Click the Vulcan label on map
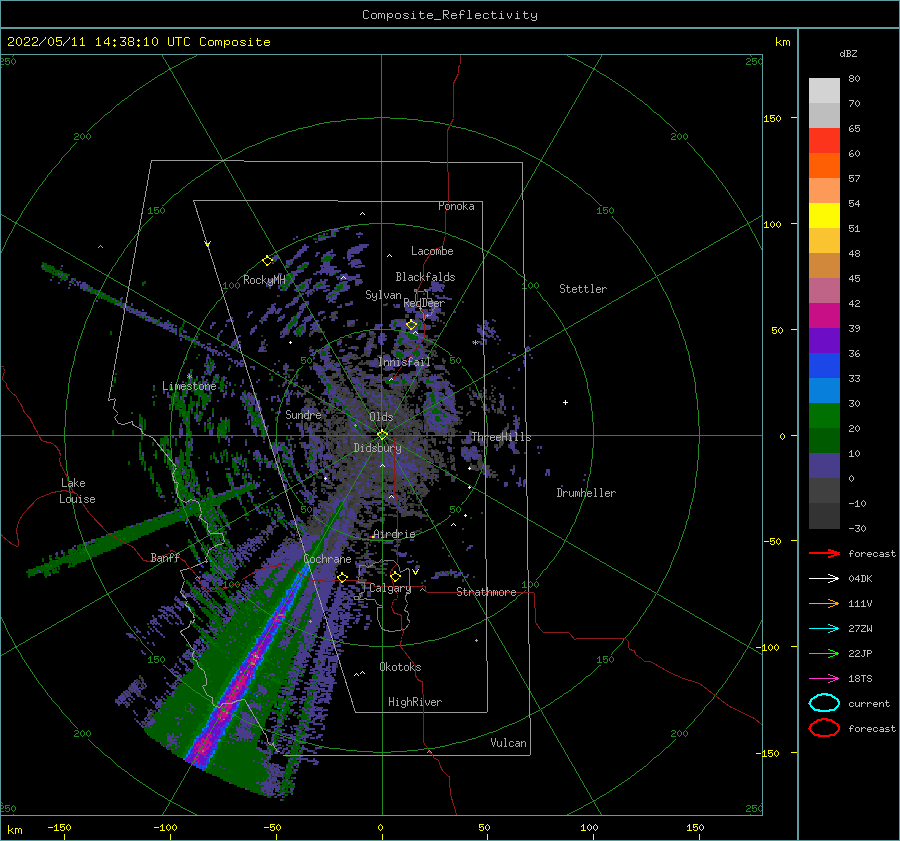The height and width of the screenshot is (841, 900). (x=508, y=743)
